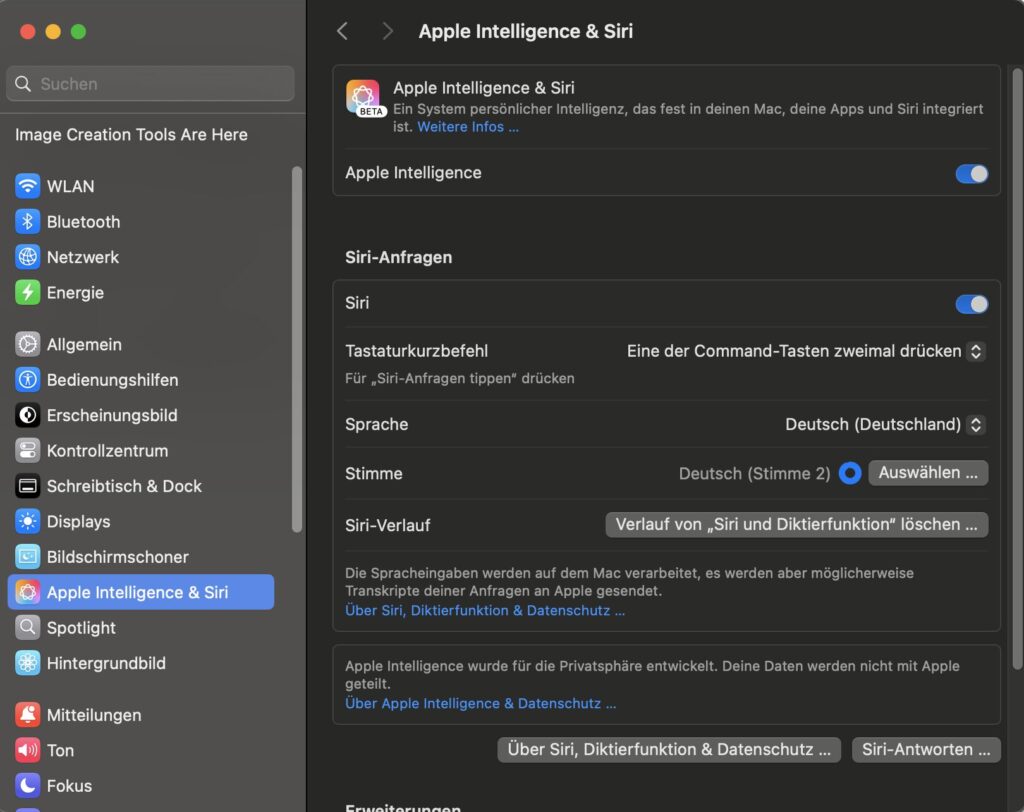Screen dimensions: 1024x812
Task: Go to Spotlight settings
Action: click(81, 627)
